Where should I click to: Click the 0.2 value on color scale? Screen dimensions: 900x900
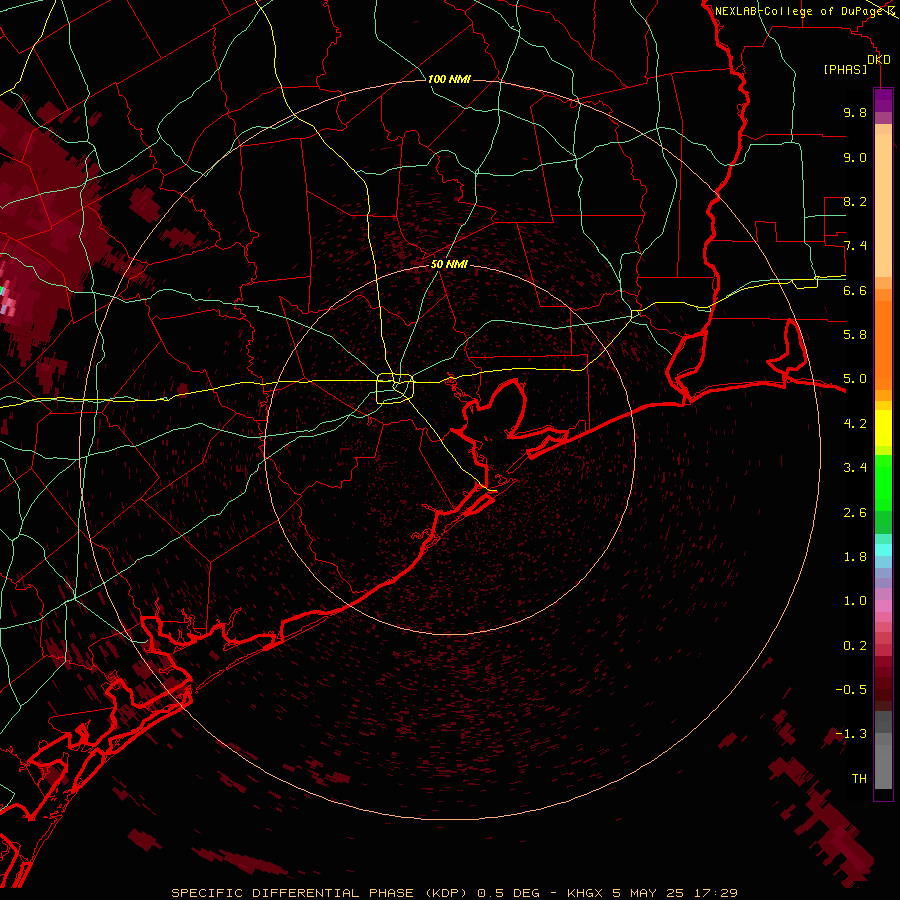(855, 646)
